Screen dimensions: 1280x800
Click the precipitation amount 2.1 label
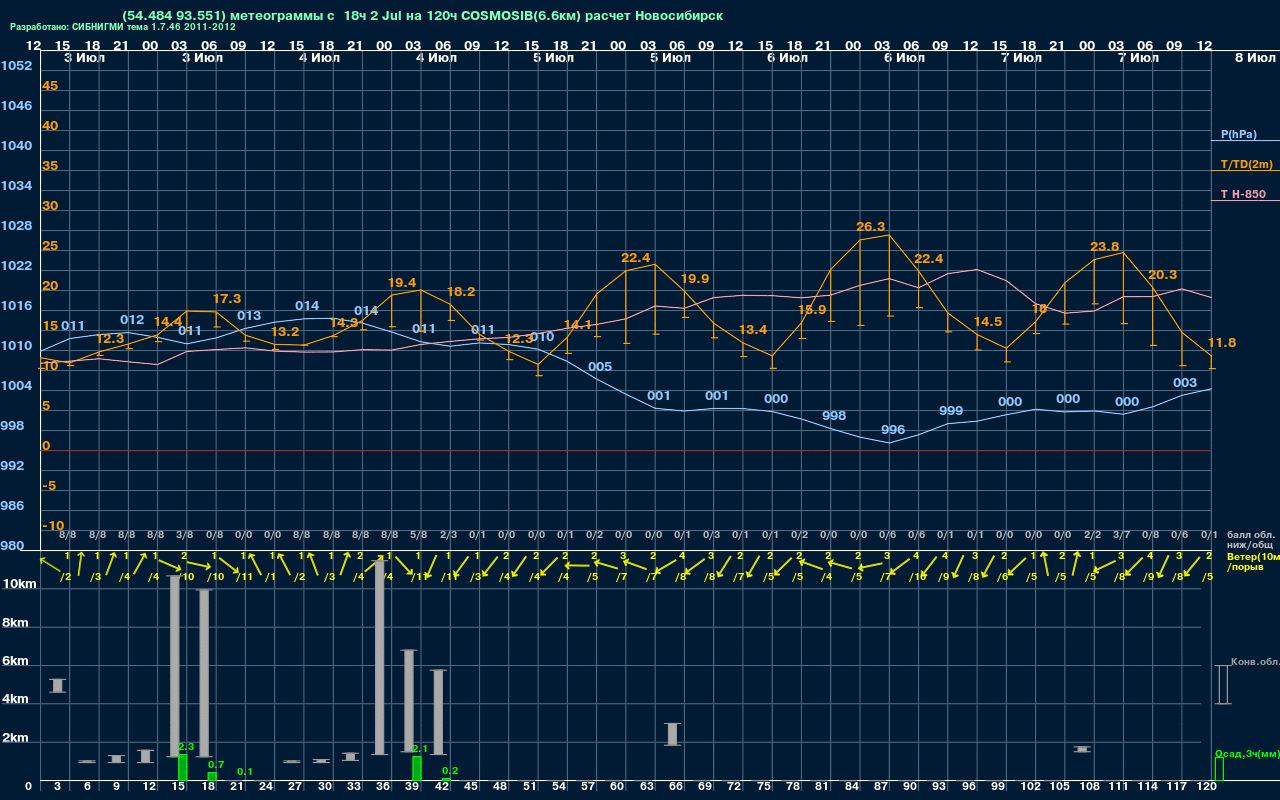point(420,749)
